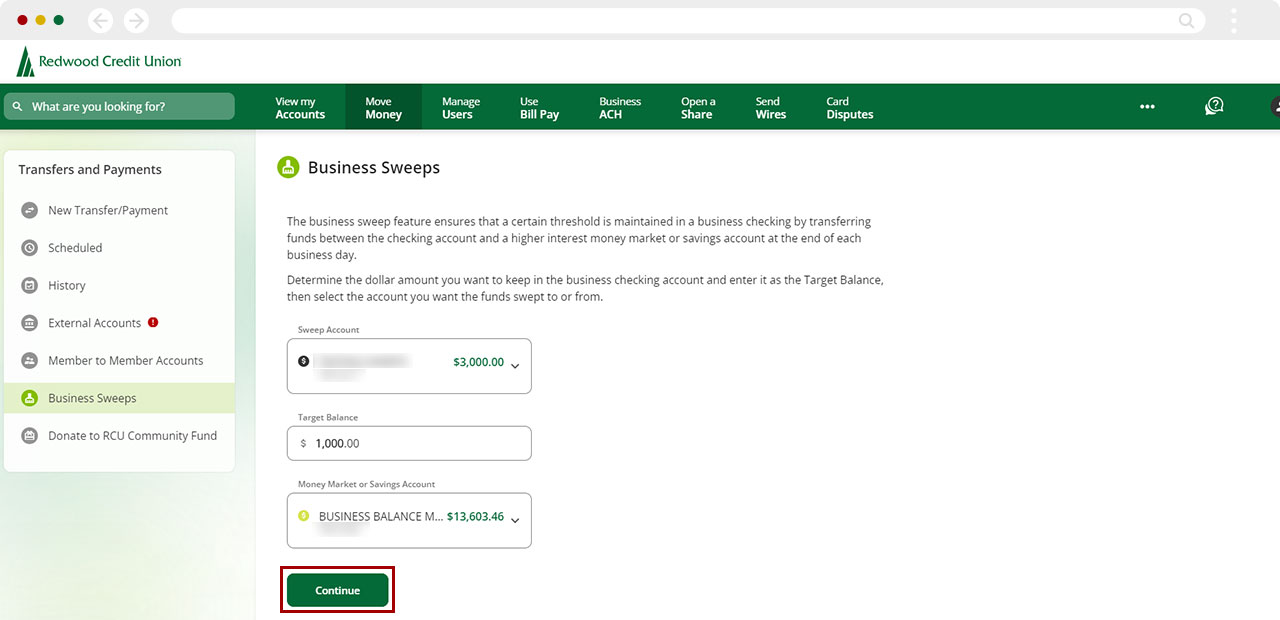1280x620 pixels.
Task: Click the Redwood Credit Union logo
Action: pyautogui.click(x=99, y=61)
